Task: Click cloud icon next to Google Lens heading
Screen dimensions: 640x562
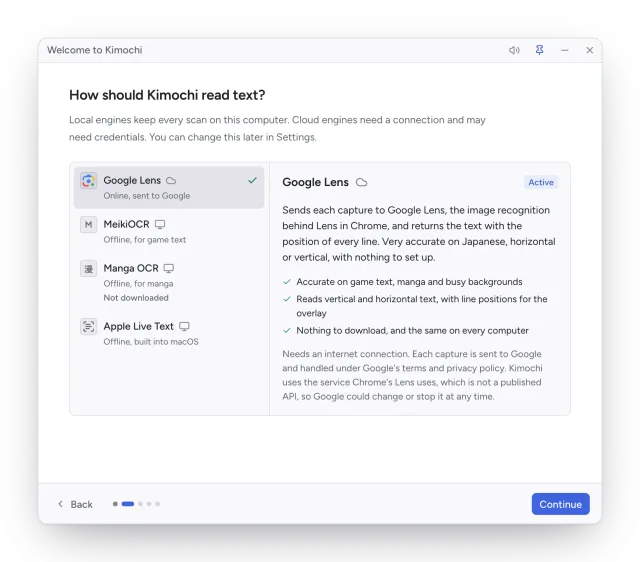Action: [x=361, y=182]
